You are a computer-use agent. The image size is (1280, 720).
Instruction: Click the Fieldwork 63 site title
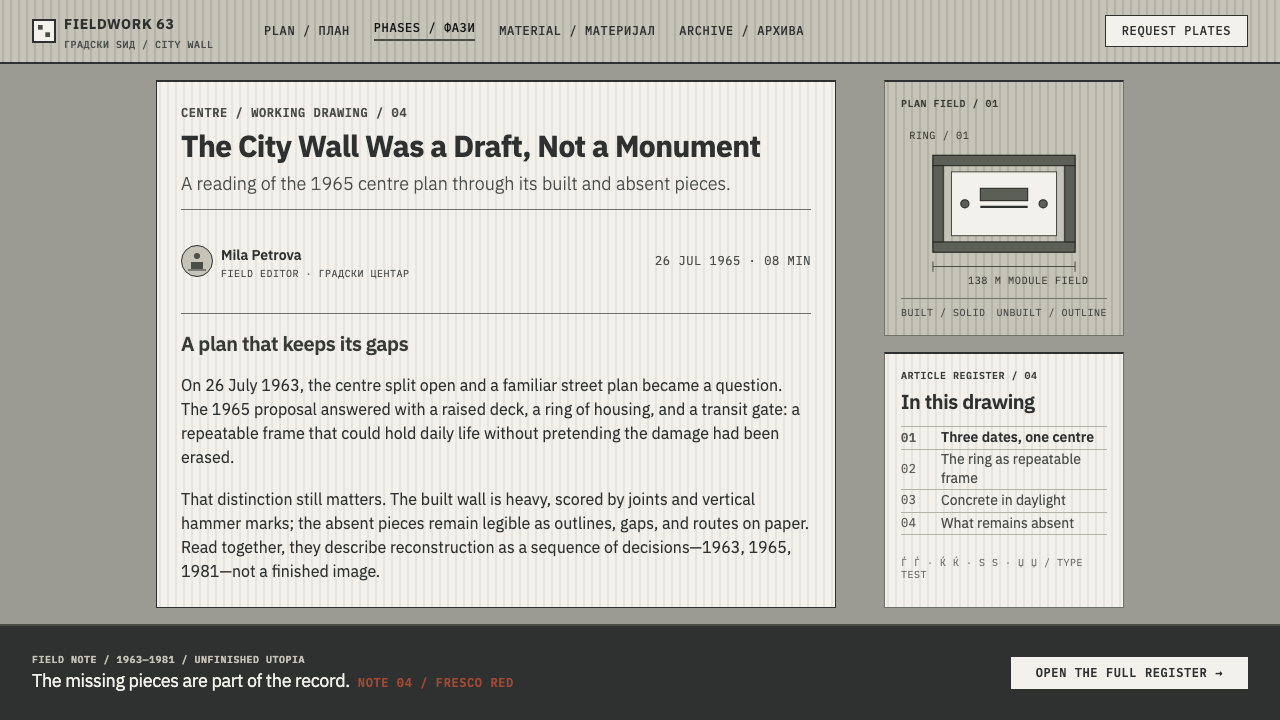tap(119, 24)
